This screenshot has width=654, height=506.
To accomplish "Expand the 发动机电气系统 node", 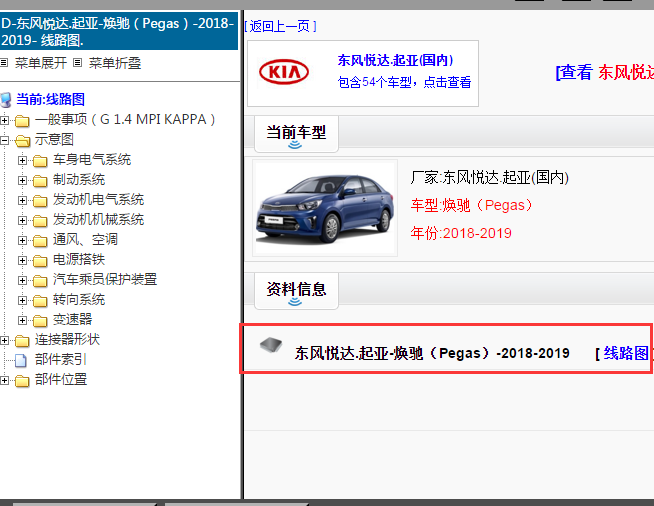I will tap(23, 201).
